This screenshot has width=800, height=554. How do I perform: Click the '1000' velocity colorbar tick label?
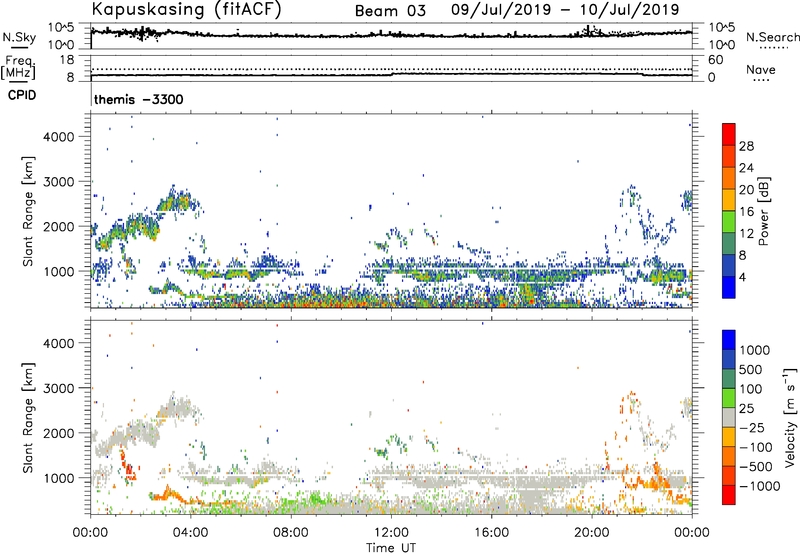[755, 350]
